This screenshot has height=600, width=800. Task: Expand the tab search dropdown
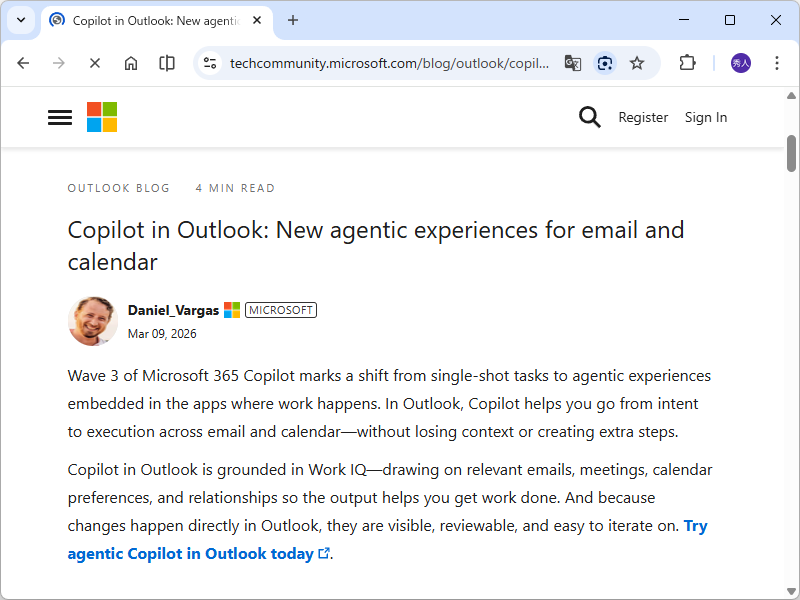point(21,20)
